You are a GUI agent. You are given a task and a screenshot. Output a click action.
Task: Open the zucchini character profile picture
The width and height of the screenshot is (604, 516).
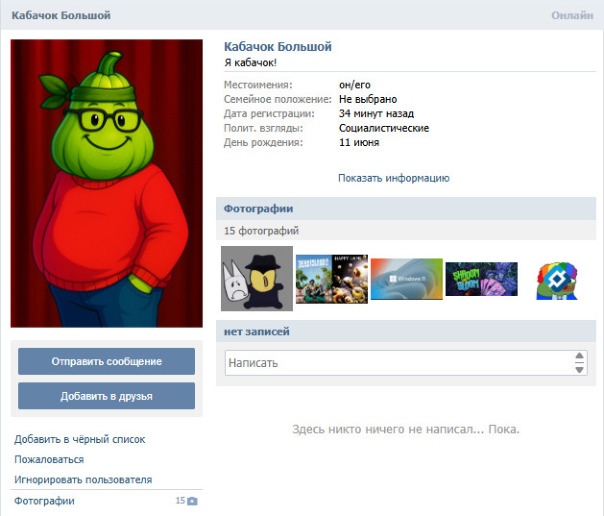(107, 183)
